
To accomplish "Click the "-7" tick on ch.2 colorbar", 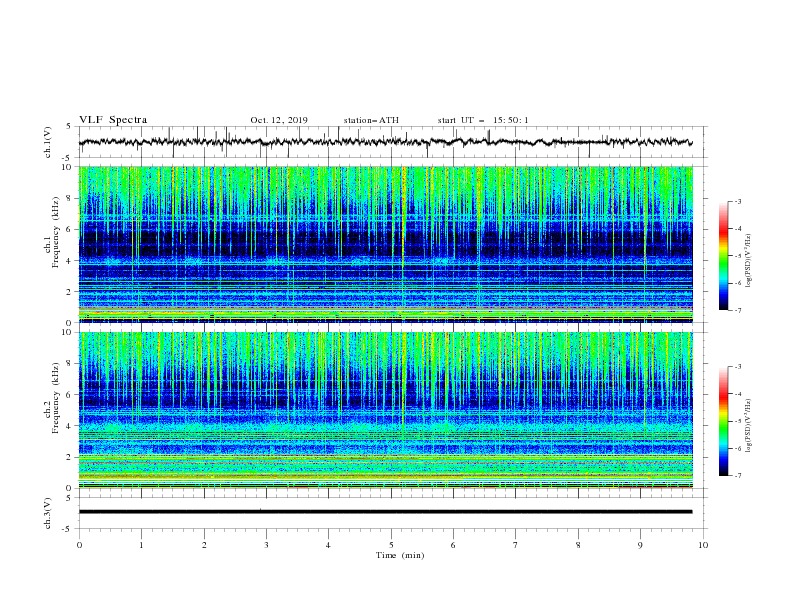I will 737,476.
